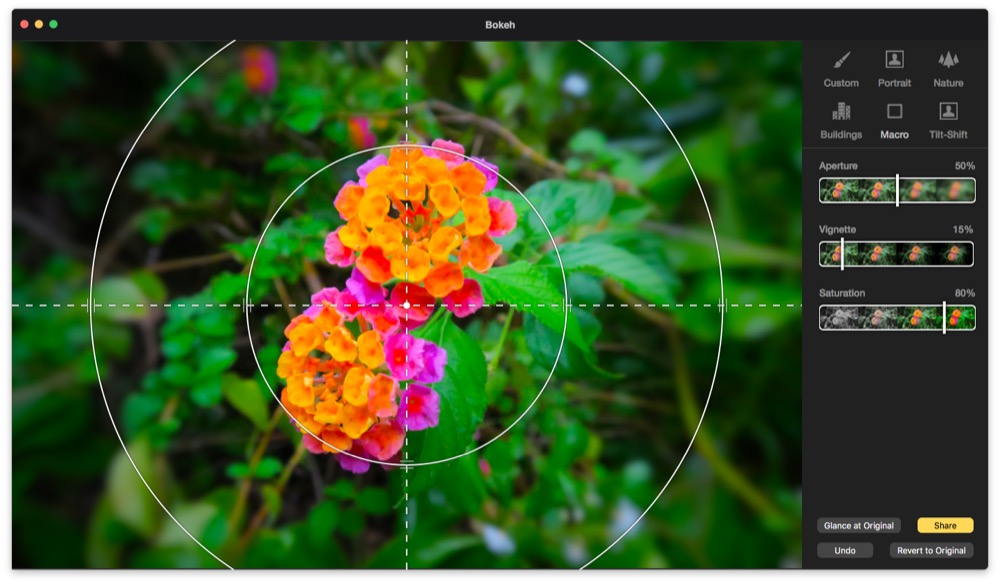The width and height of the screenshot is (1000, 584).
Task: Activate the Macro preset icon
Action: (x=894, y=112)
